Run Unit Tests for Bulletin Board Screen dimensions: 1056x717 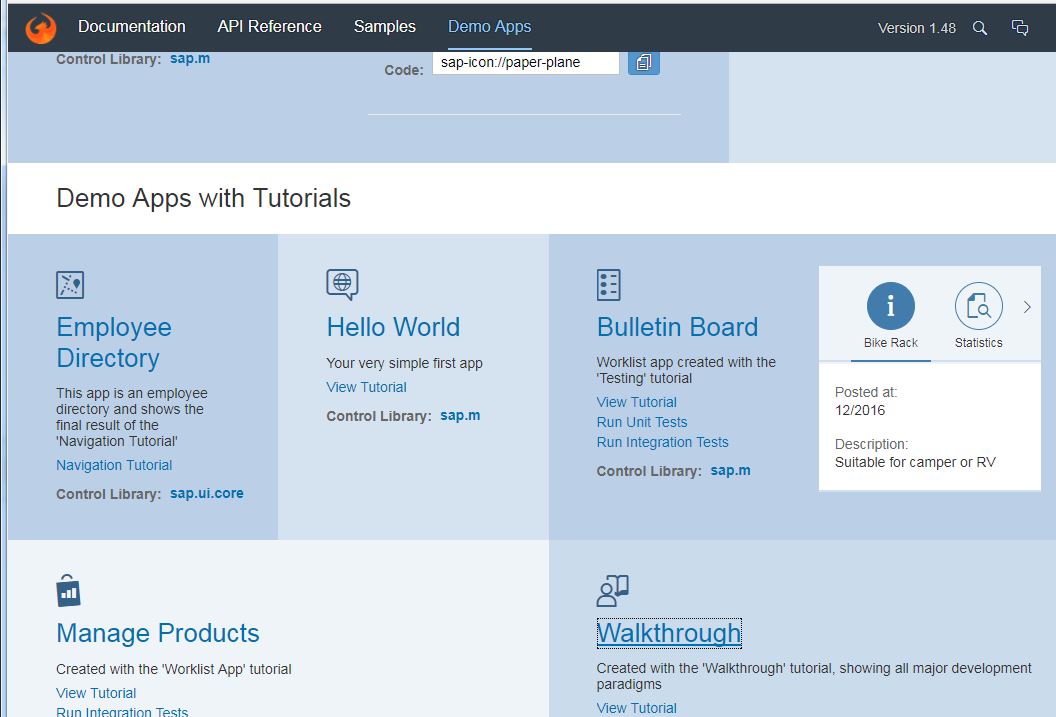[x=642, y=422]
